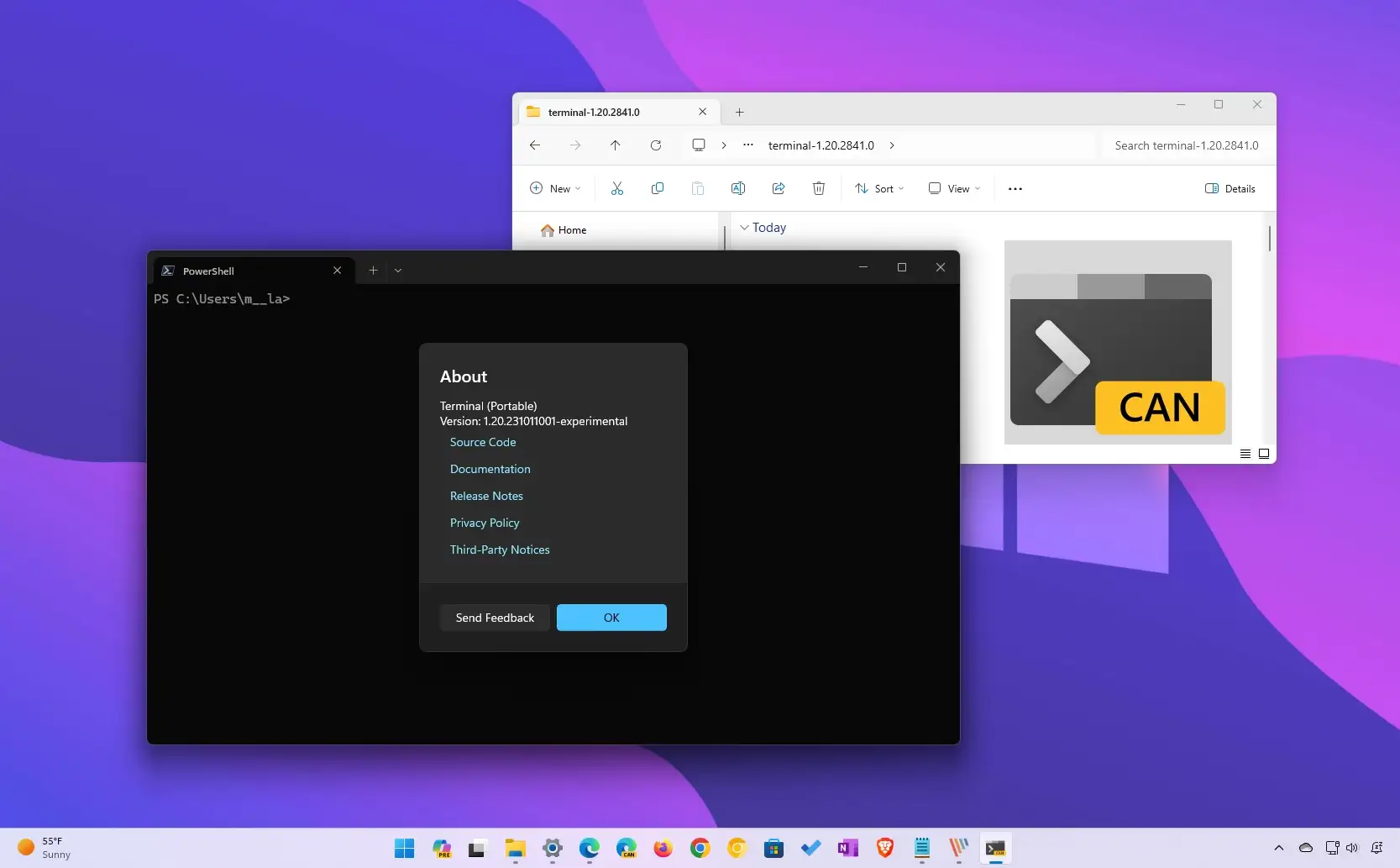Click the Share icon in File Explorer
Image resolution: width=1400 pixels, height=868 pixels.
(x=778, y=188)
